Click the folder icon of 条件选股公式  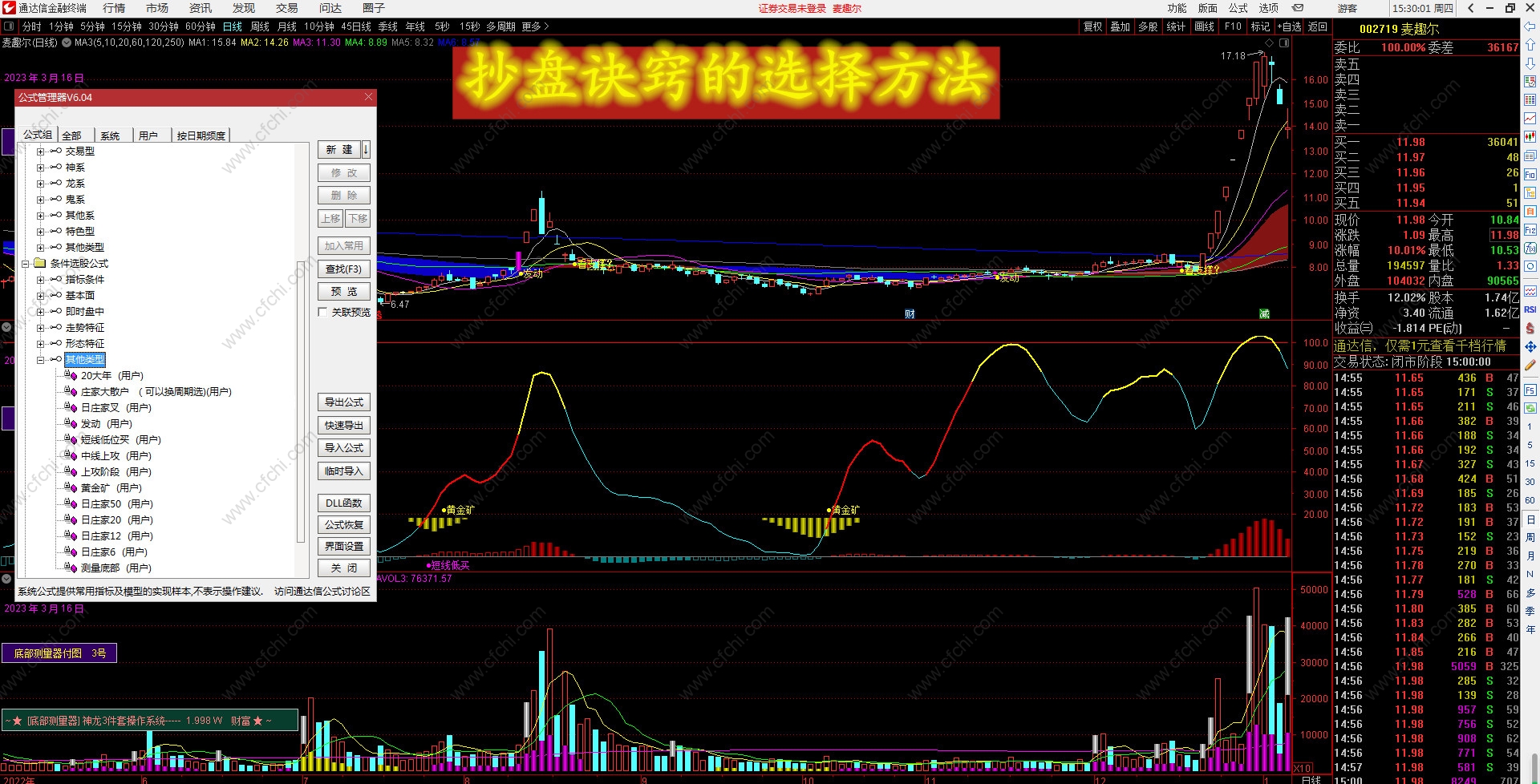click(x=40, y=263)
